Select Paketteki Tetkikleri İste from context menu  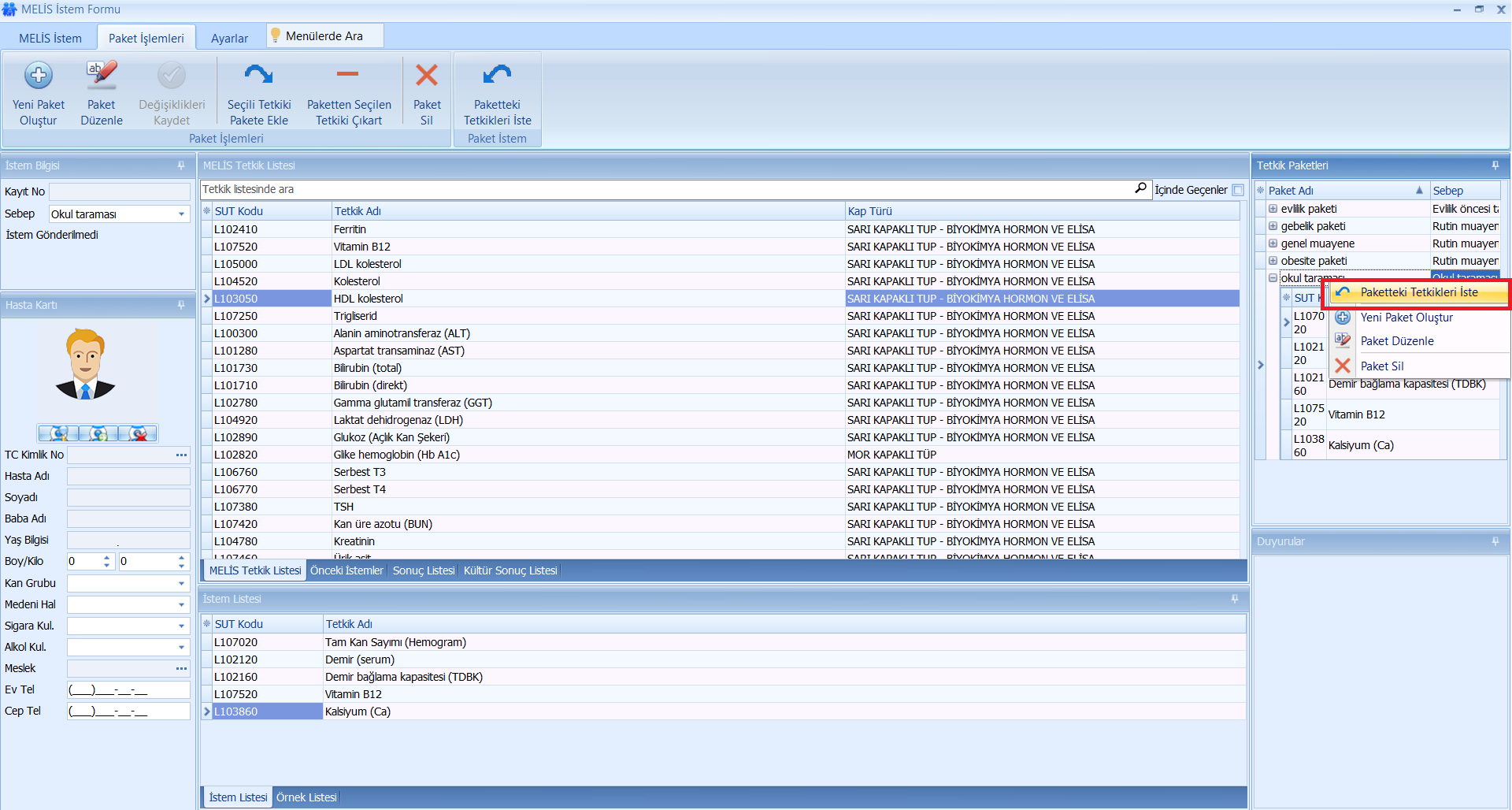1419,292
